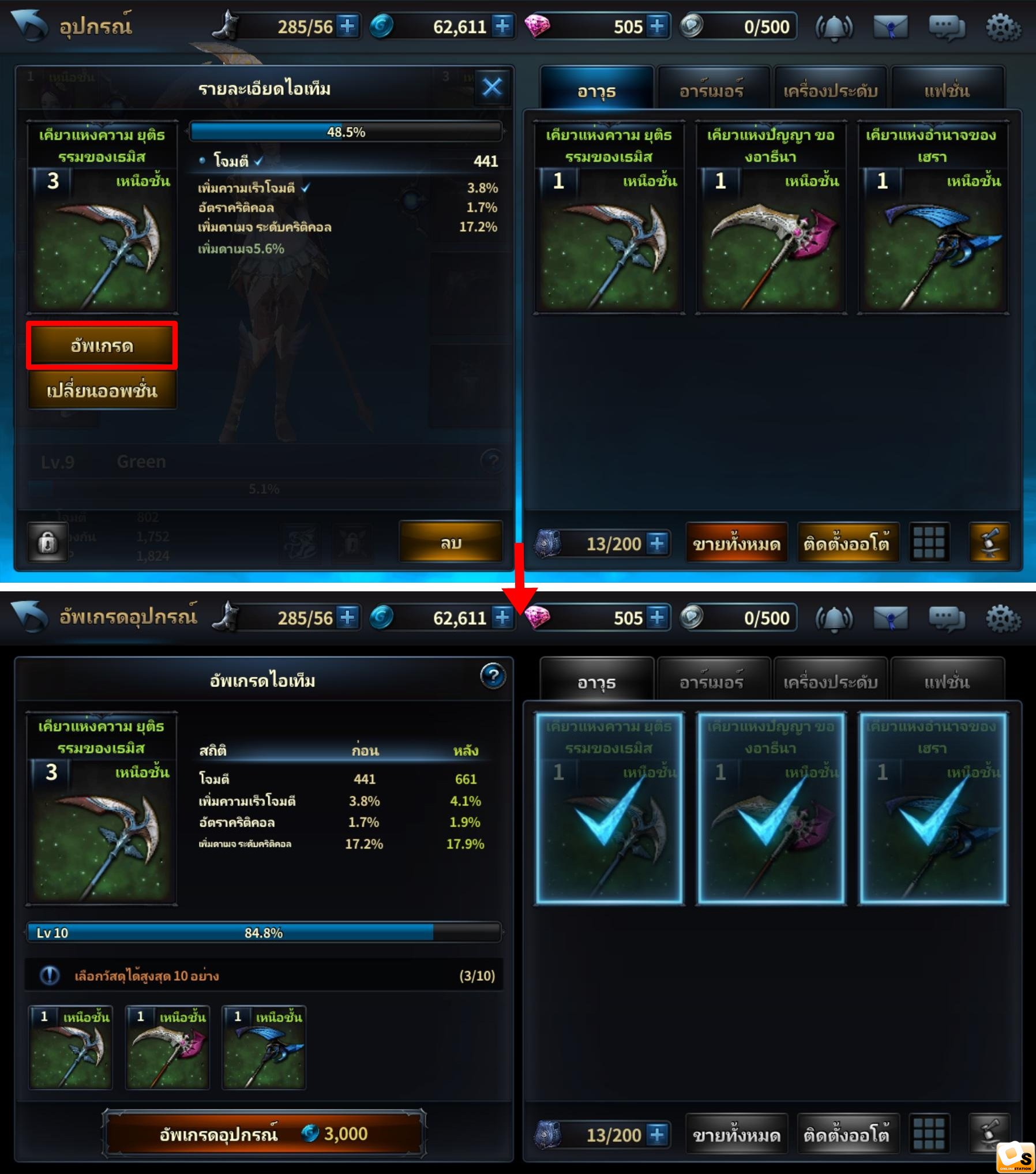Click the Lv 10 84.8% progress bar
Screen dimensions: 1036x1174
(x=264, y=933)
